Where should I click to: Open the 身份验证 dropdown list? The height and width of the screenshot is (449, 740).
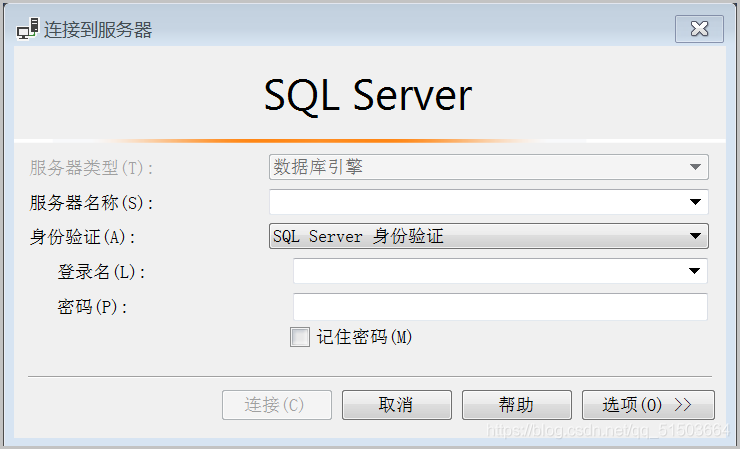(488, 236)
